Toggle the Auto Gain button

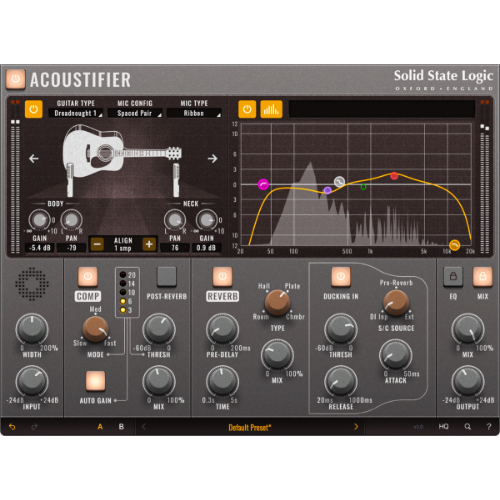click(x=95, y=381)
